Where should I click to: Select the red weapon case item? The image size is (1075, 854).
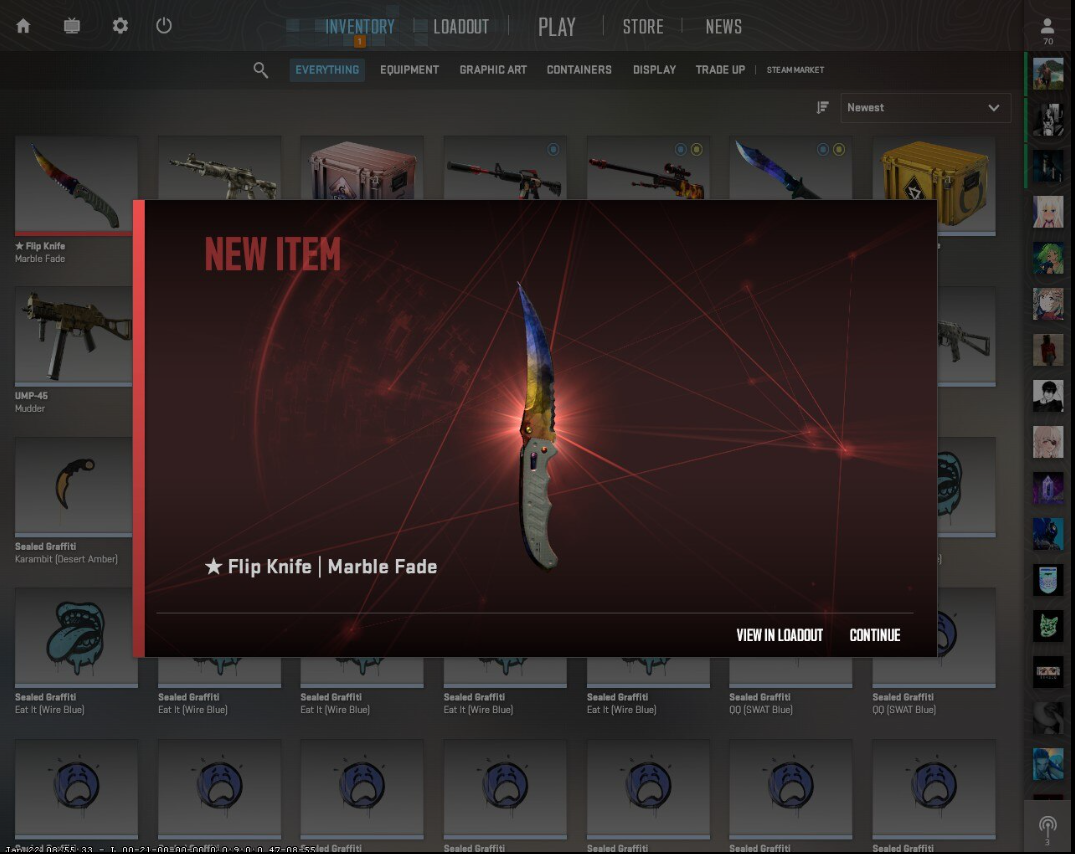click(x=362, y=169)
